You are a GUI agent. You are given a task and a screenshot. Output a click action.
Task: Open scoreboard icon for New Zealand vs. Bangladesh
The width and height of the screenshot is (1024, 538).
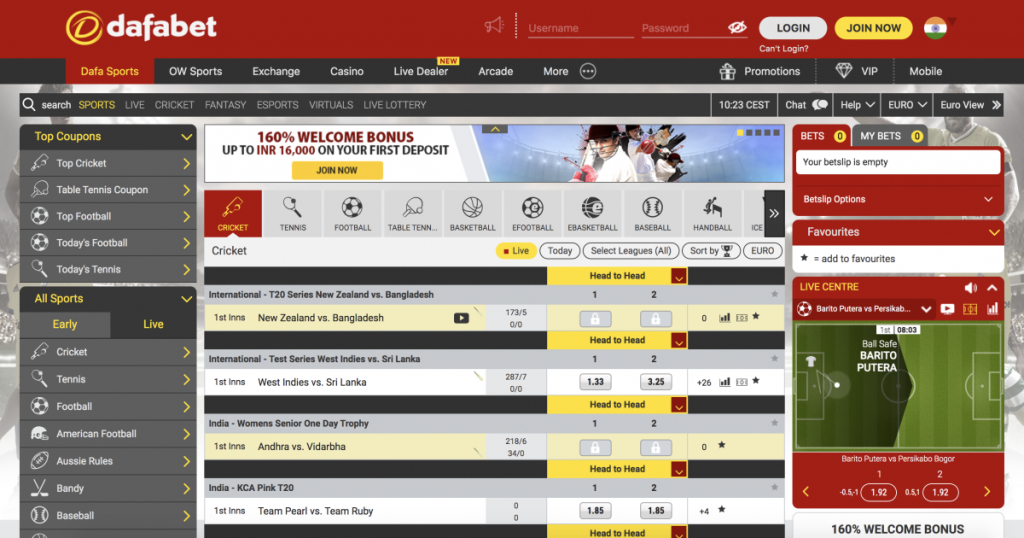pos(742,318)
